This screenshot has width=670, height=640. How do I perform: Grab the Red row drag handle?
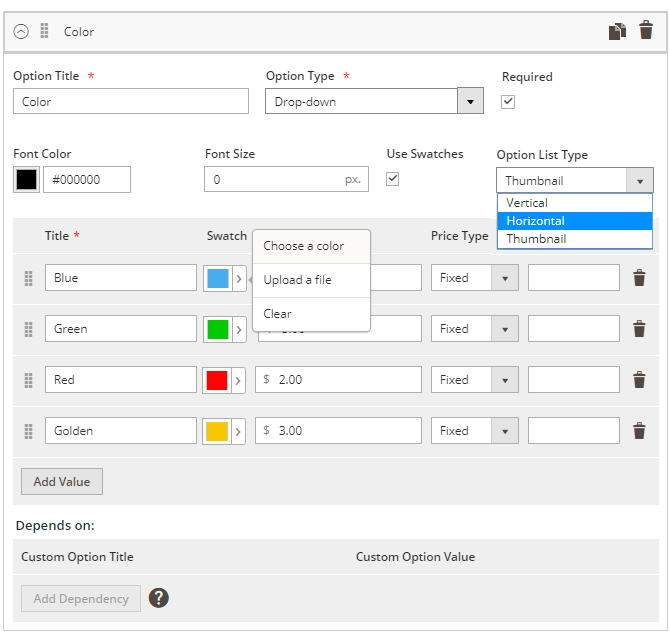tap(29, 380)
